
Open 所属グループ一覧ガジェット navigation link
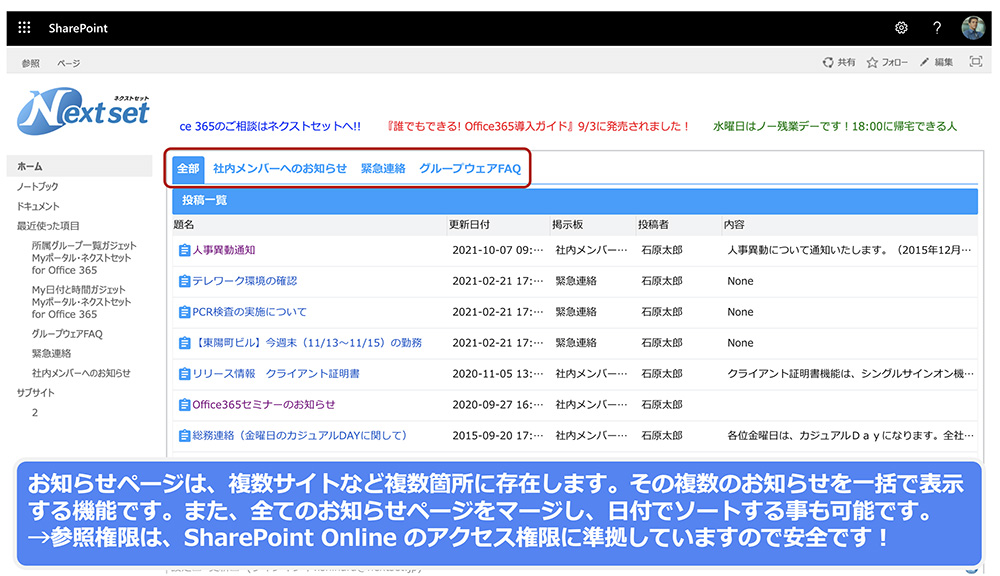84,258
